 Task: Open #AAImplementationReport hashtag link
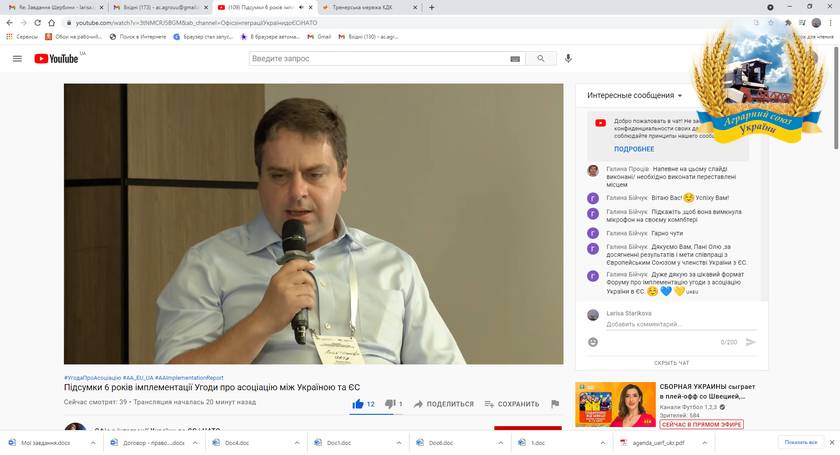tap(189, 378)
